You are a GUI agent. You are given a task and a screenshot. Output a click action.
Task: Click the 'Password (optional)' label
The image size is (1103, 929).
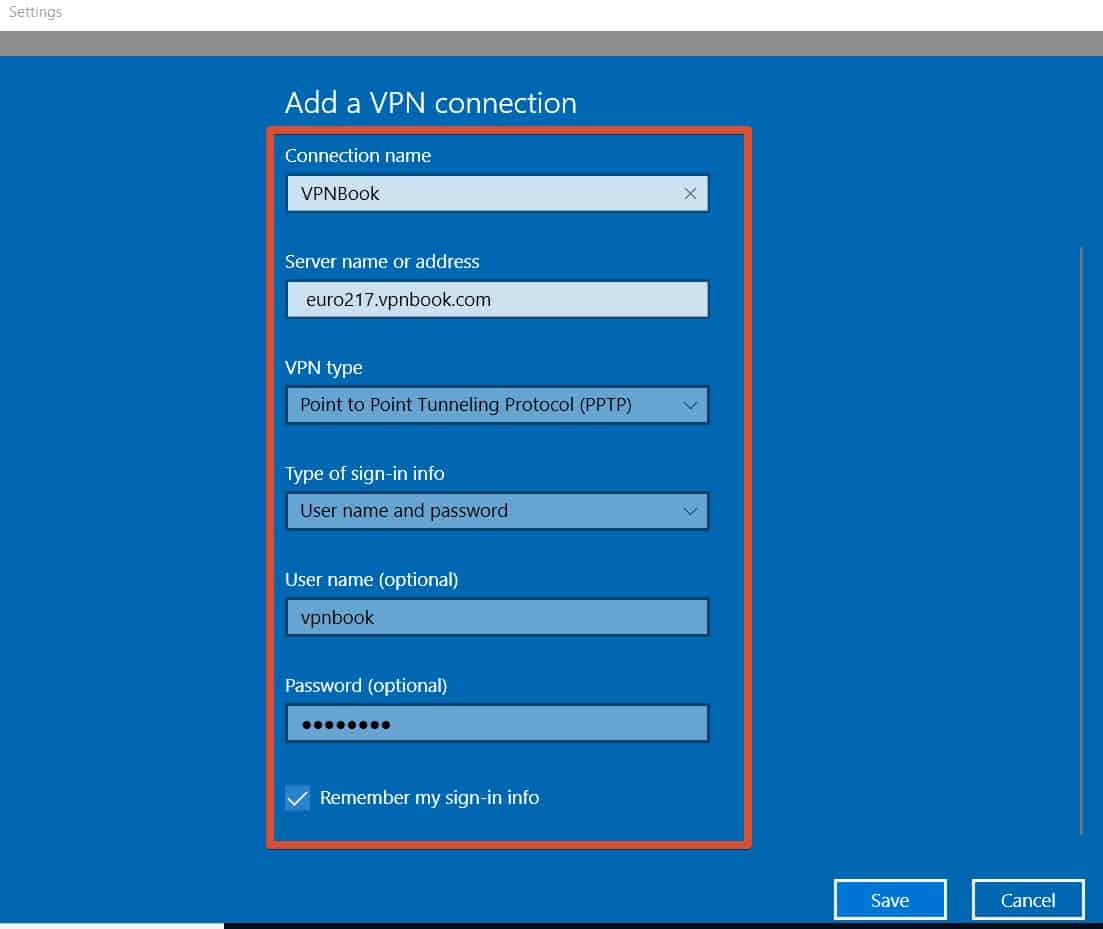tap(366, 686)
